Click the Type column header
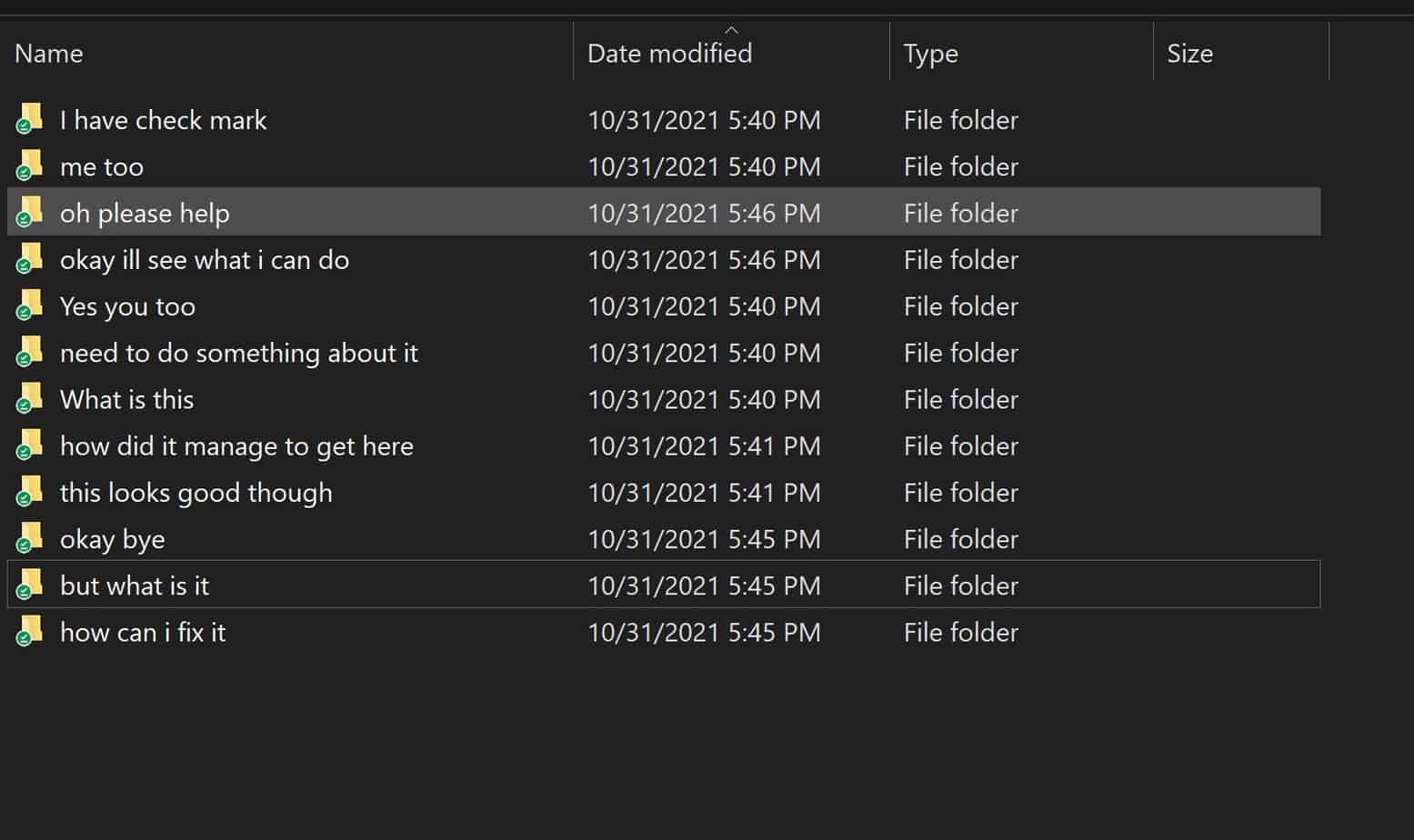This screenshot has height=840, width=1414. pos(930,54)
